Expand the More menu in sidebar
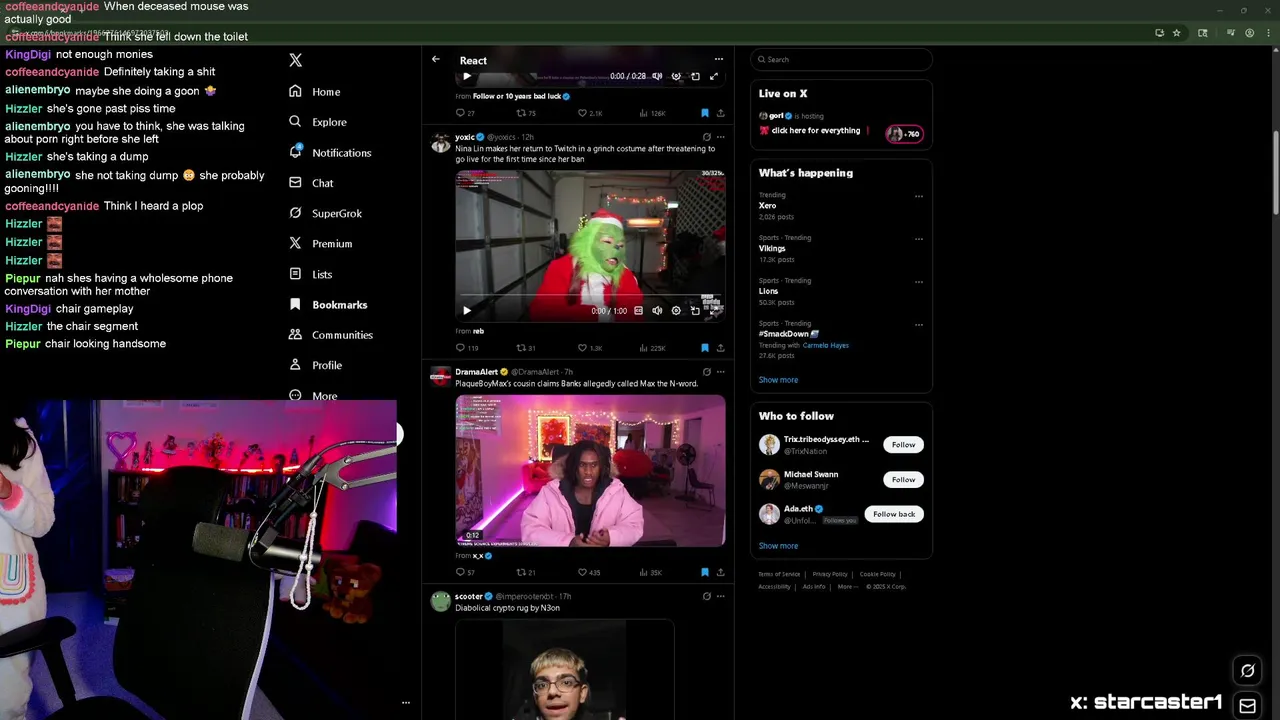The image size is (1280, 720). click(313, 396)
